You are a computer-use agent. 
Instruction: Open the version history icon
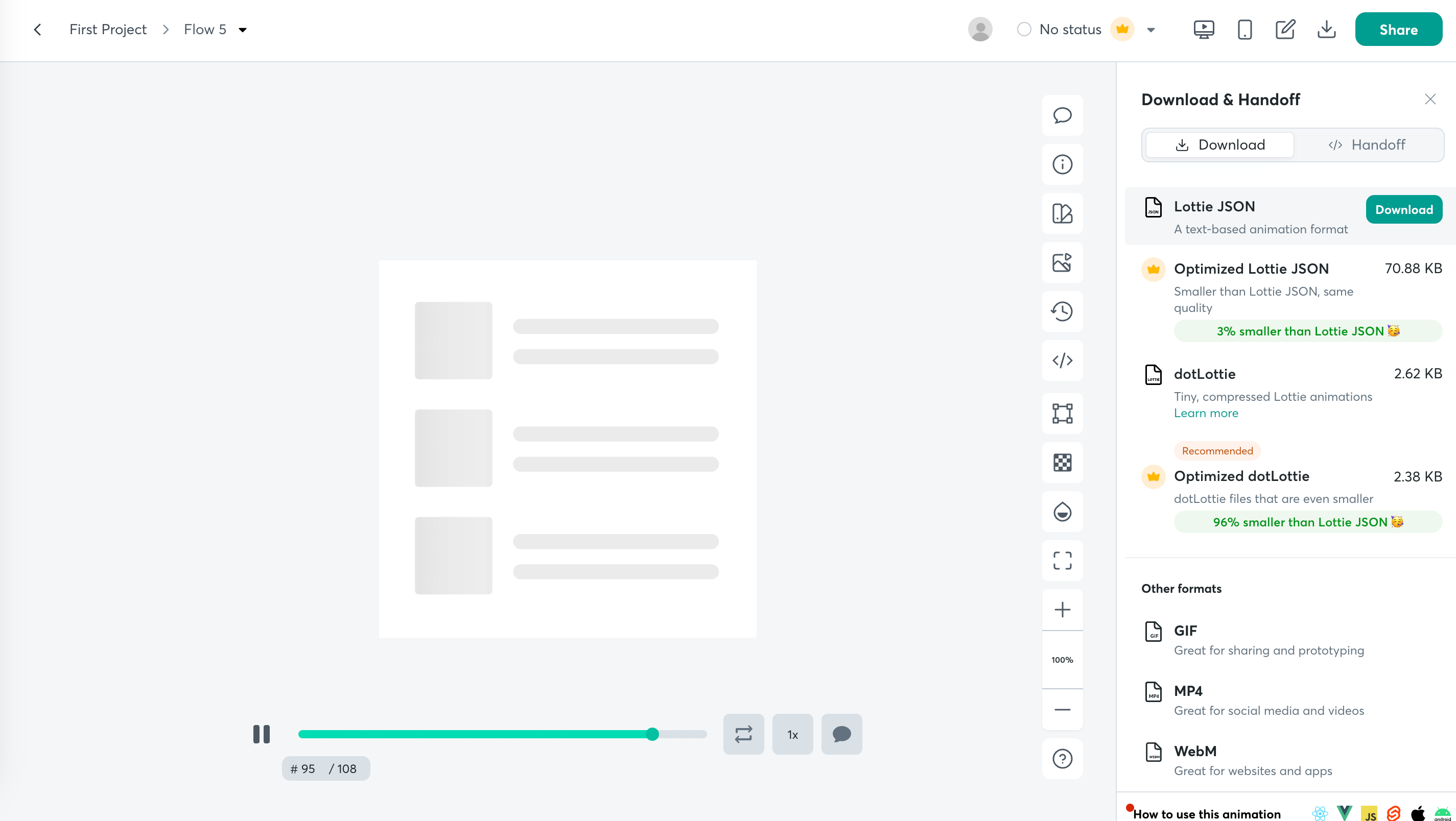point(1062,311)
